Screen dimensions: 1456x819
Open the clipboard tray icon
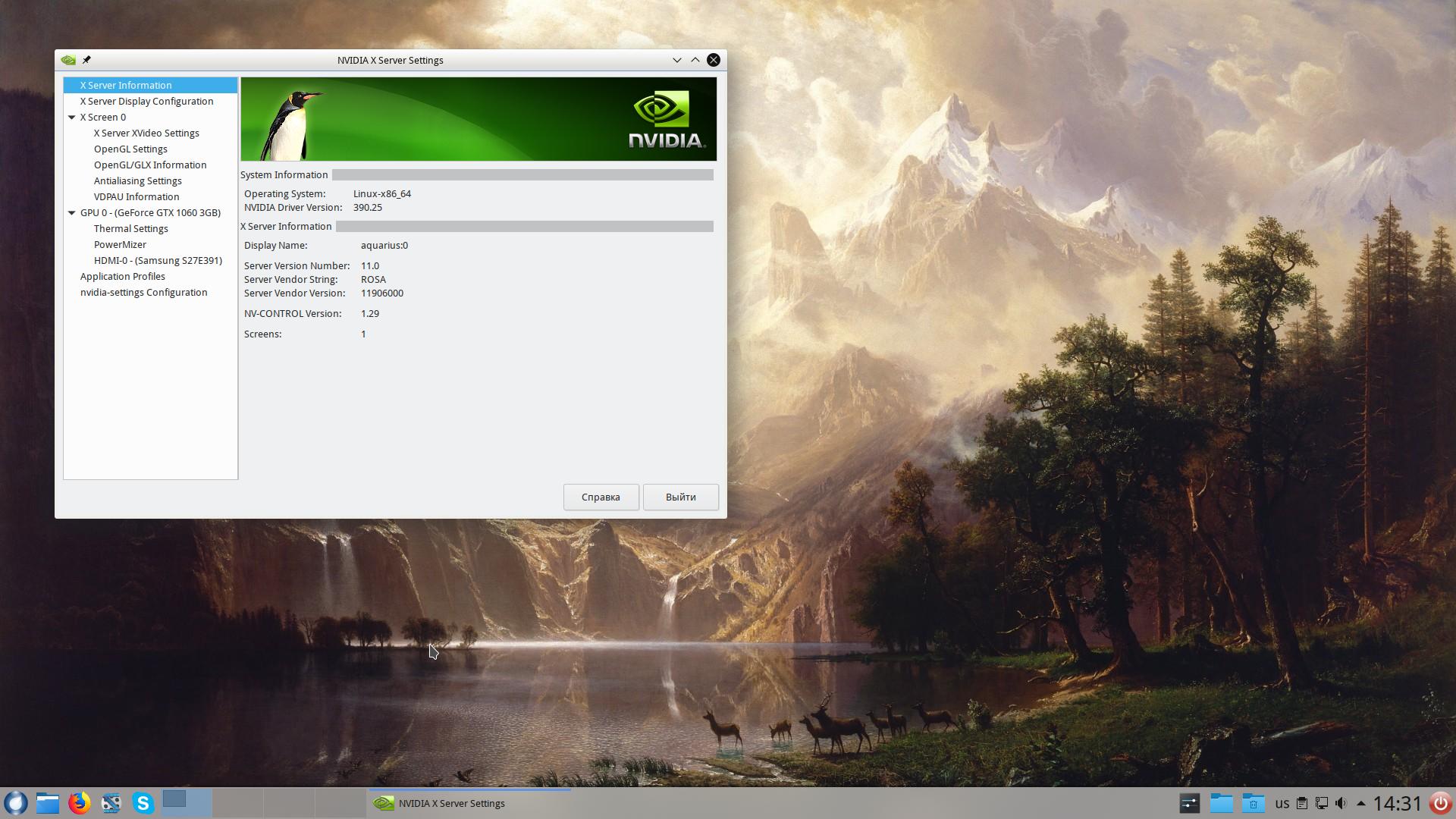pos(1301,803)
